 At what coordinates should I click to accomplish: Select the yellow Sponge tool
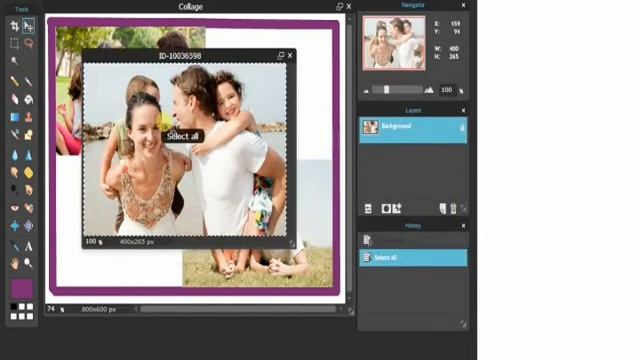pos(29,173)
